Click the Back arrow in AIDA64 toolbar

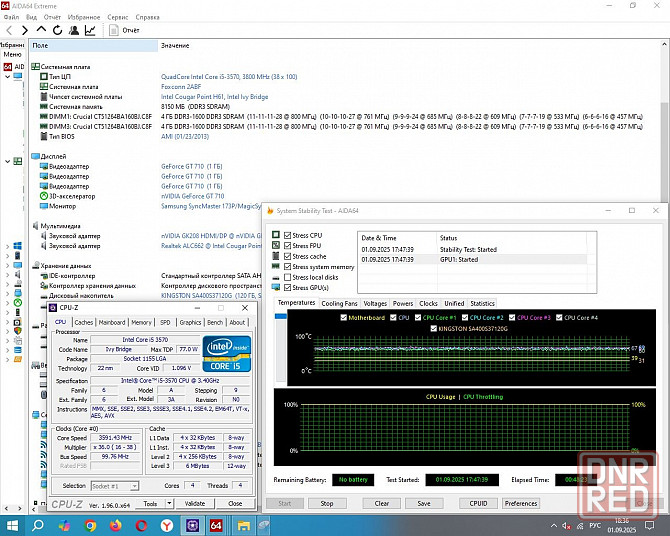point(9,31)
